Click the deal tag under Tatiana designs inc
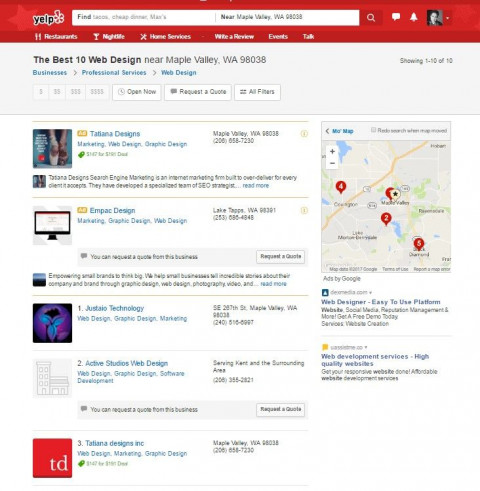This screenshot has height=491, width=480. [x=103, y=464]
